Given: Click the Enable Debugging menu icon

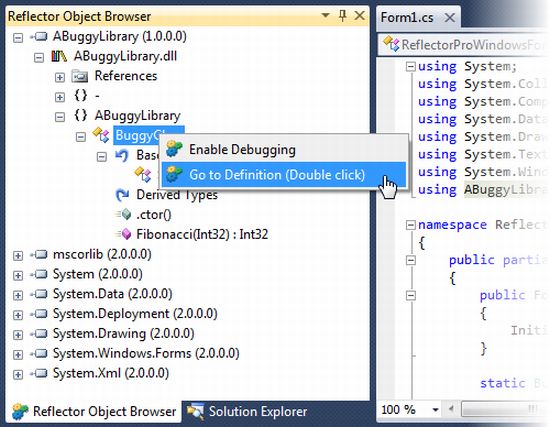Looking at the screenshot, I should [174, 149].
